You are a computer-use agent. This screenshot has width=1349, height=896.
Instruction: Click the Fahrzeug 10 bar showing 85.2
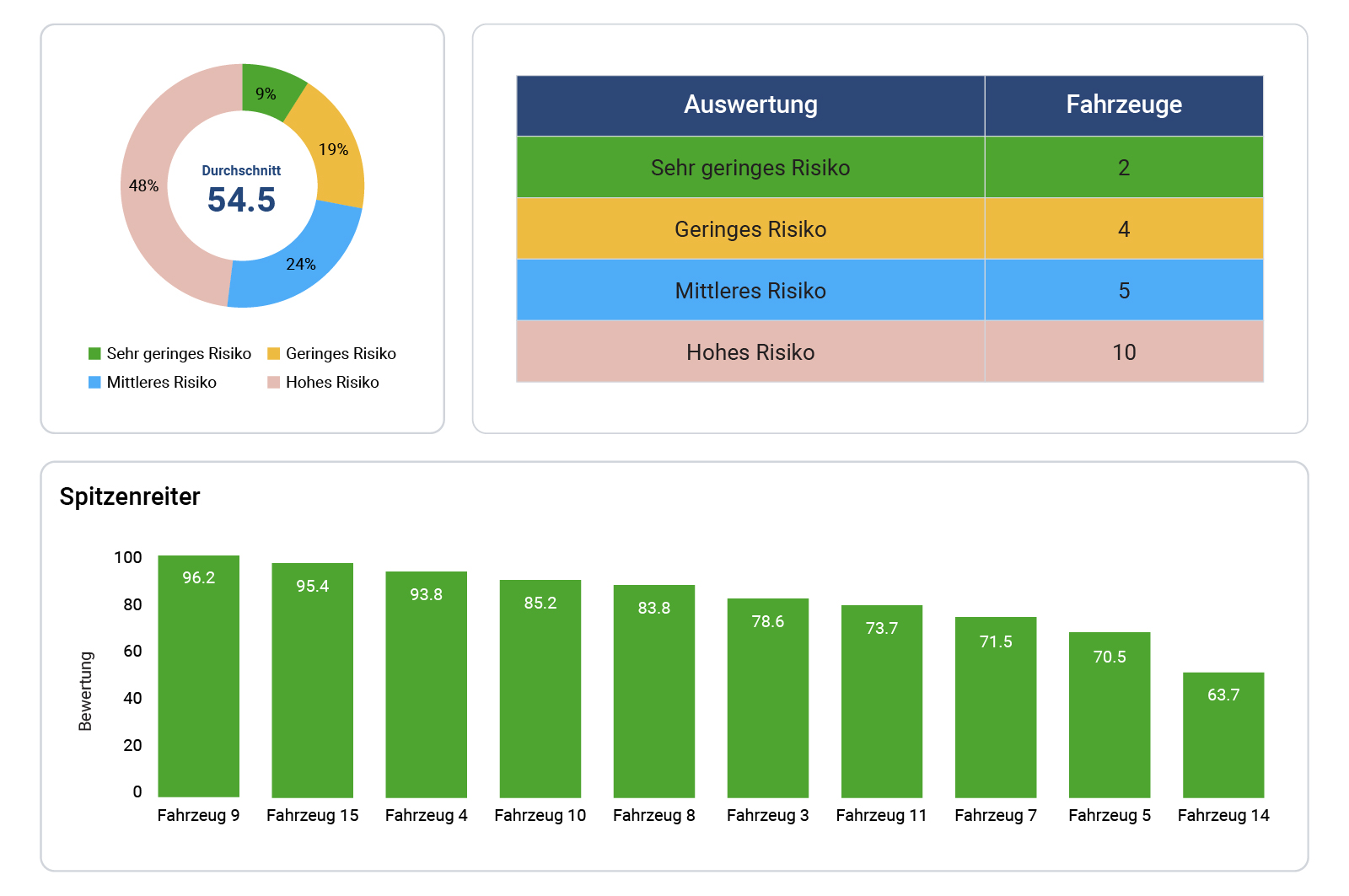coord(540,689)
